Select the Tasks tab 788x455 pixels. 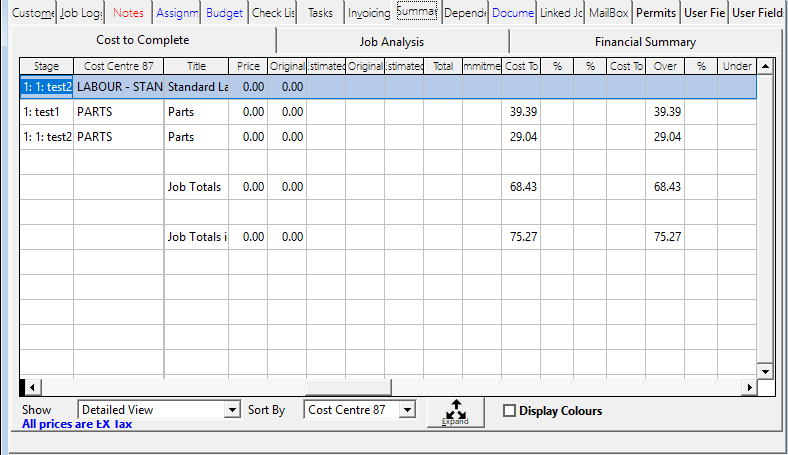coord(321,13)
